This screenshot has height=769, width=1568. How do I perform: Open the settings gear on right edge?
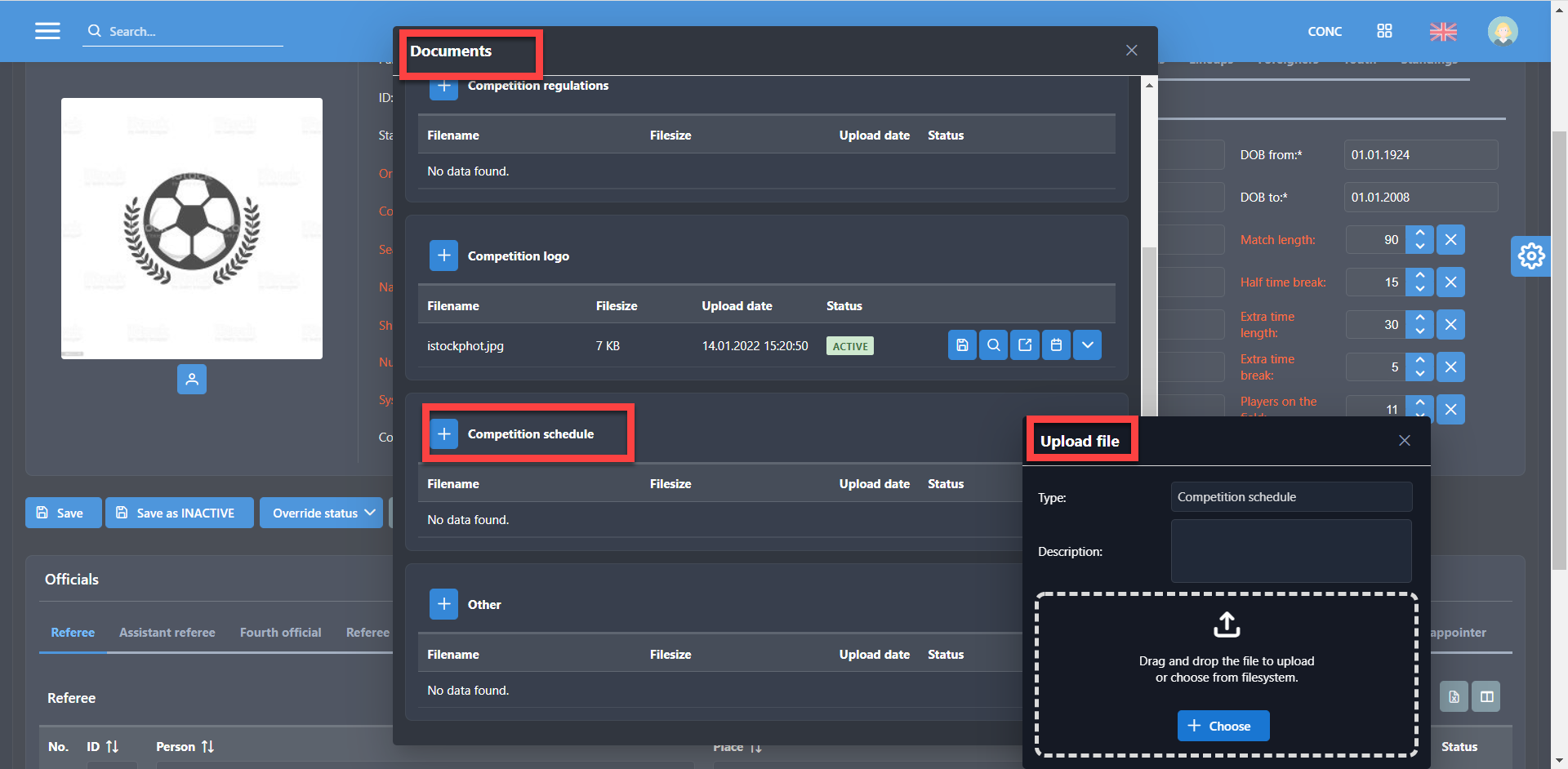click(1530, 256)
